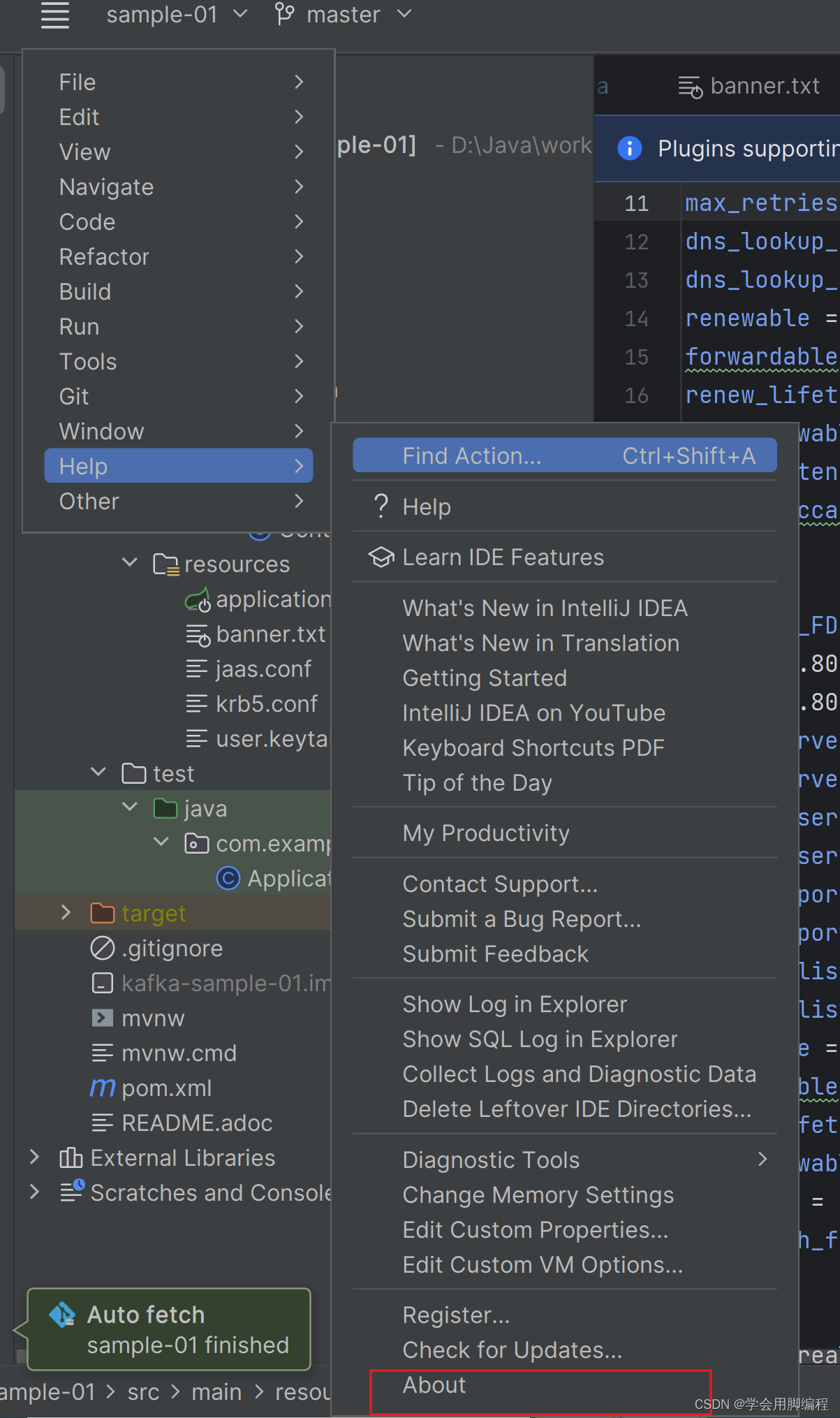Click the Scratches and Consoles icon
This screenshot has height=1418, width=840.
(72, 1191)
